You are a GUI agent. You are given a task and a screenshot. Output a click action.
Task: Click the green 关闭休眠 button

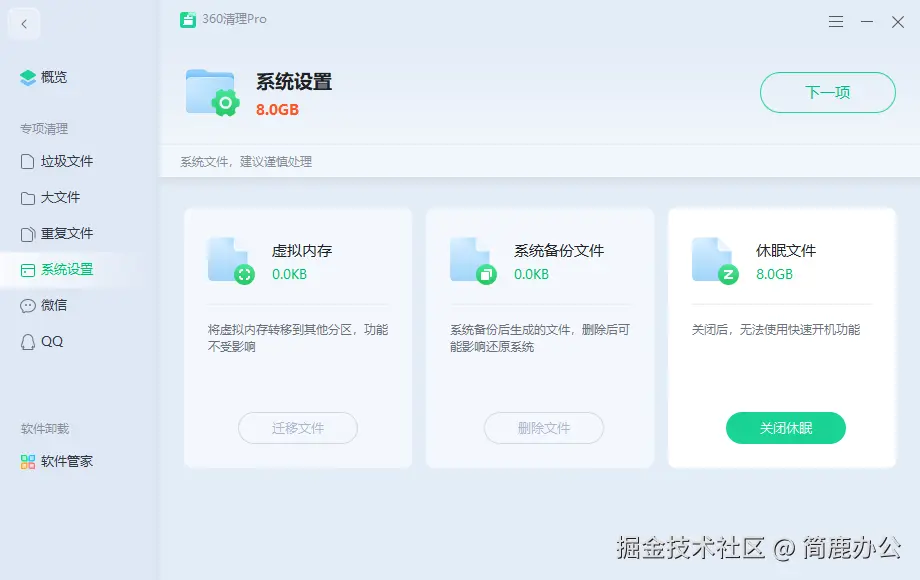786,428
